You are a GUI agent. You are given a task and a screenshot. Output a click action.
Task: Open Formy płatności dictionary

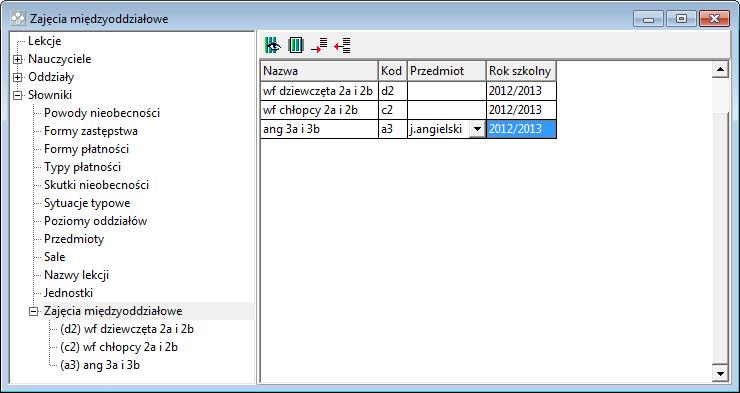pyautogui.click(x=86, y=149)
